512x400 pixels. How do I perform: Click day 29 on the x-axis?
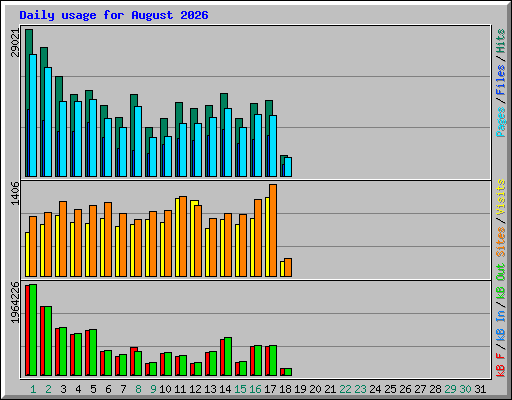450,389
